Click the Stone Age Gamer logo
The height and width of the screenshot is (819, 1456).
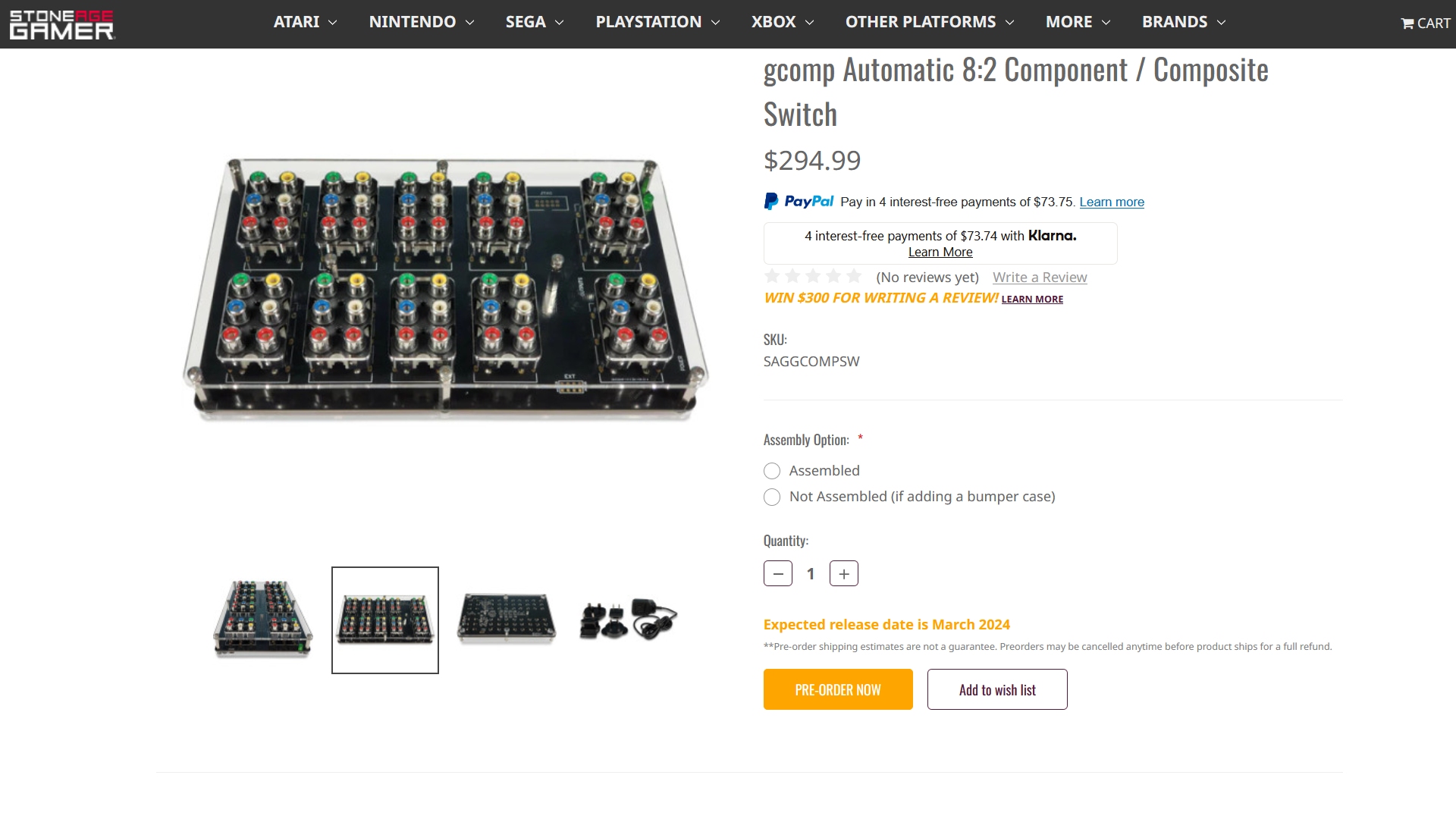click(x=61, y=24)
